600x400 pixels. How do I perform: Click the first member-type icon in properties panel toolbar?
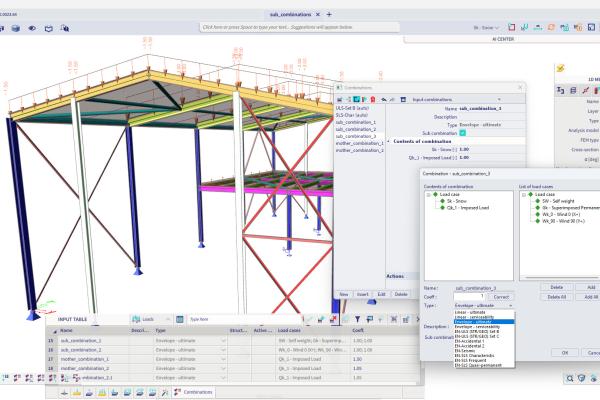[561, 90]
